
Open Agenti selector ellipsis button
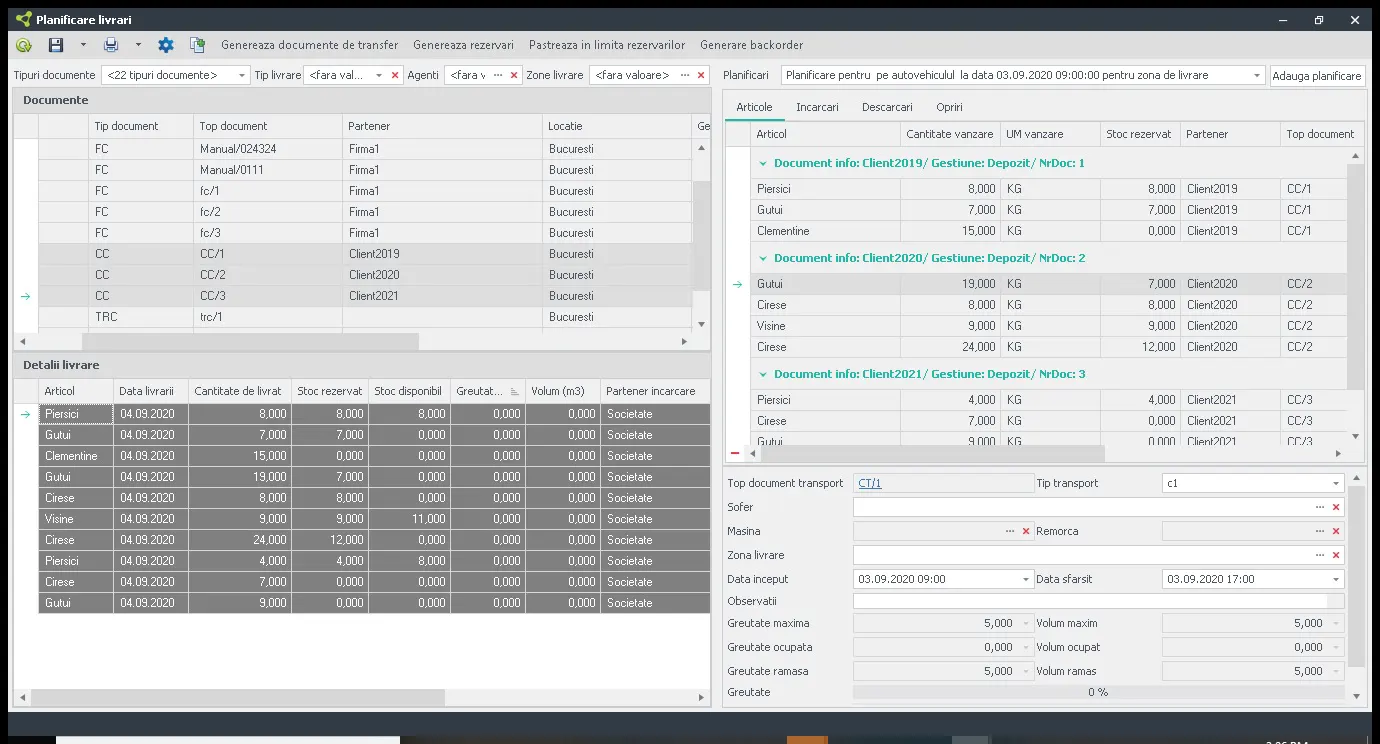click(498, 75)
